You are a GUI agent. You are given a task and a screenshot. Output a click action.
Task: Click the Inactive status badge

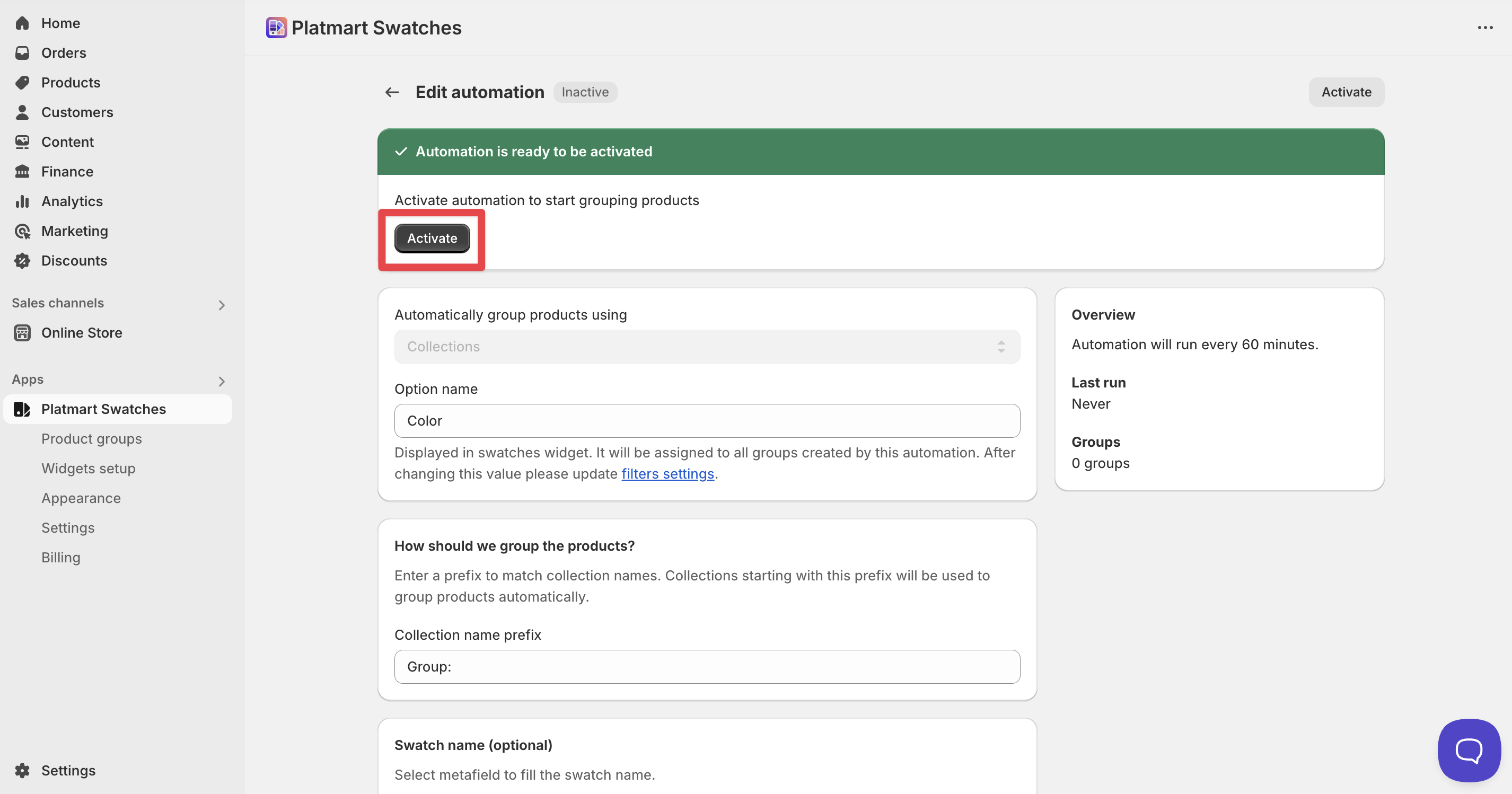[585, 92]
